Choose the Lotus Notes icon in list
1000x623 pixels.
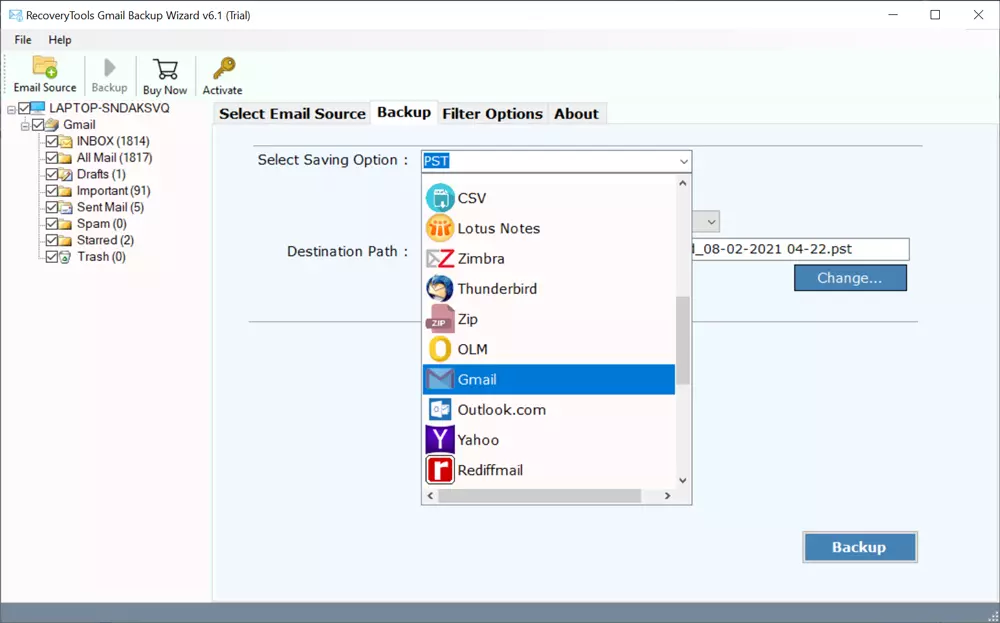(x=440, y=228)
